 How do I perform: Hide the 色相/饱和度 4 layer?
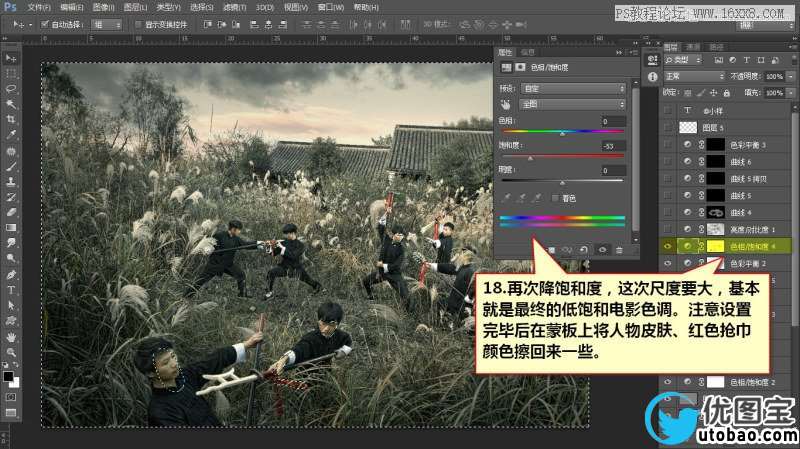point(667,246)
